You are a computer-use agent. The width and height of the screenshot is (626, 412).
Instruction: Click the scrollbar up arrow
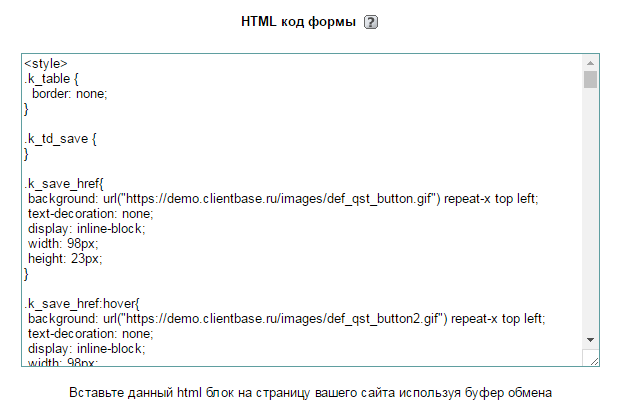[x=591, y=63]
